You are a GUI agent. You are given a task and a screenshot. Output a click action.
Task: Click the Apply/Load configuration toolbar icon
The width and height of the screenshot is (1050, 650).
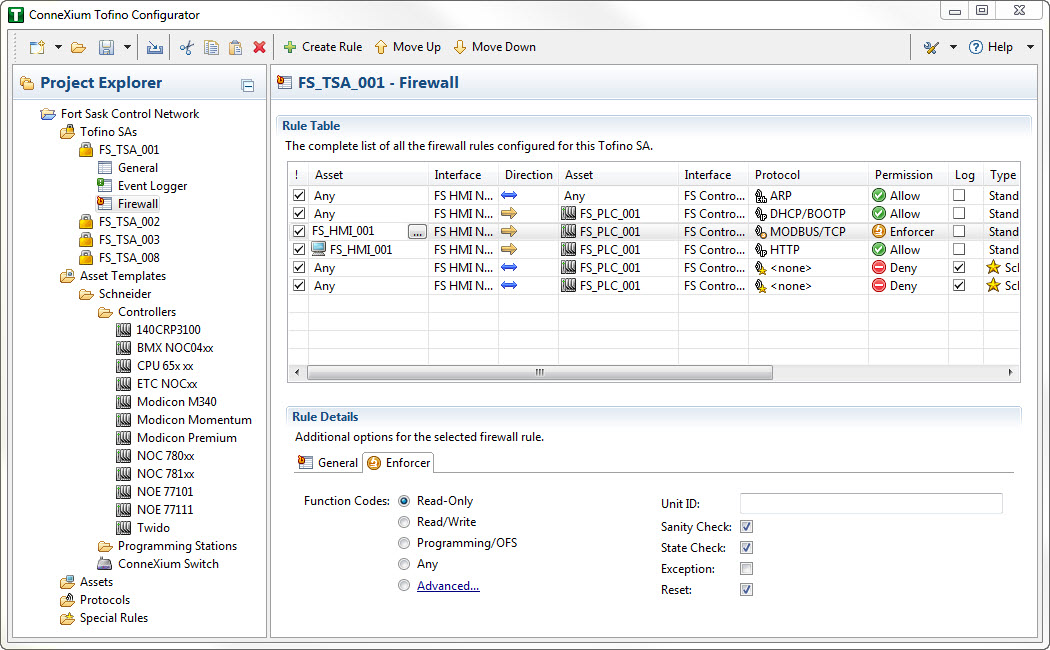point(155,47)
